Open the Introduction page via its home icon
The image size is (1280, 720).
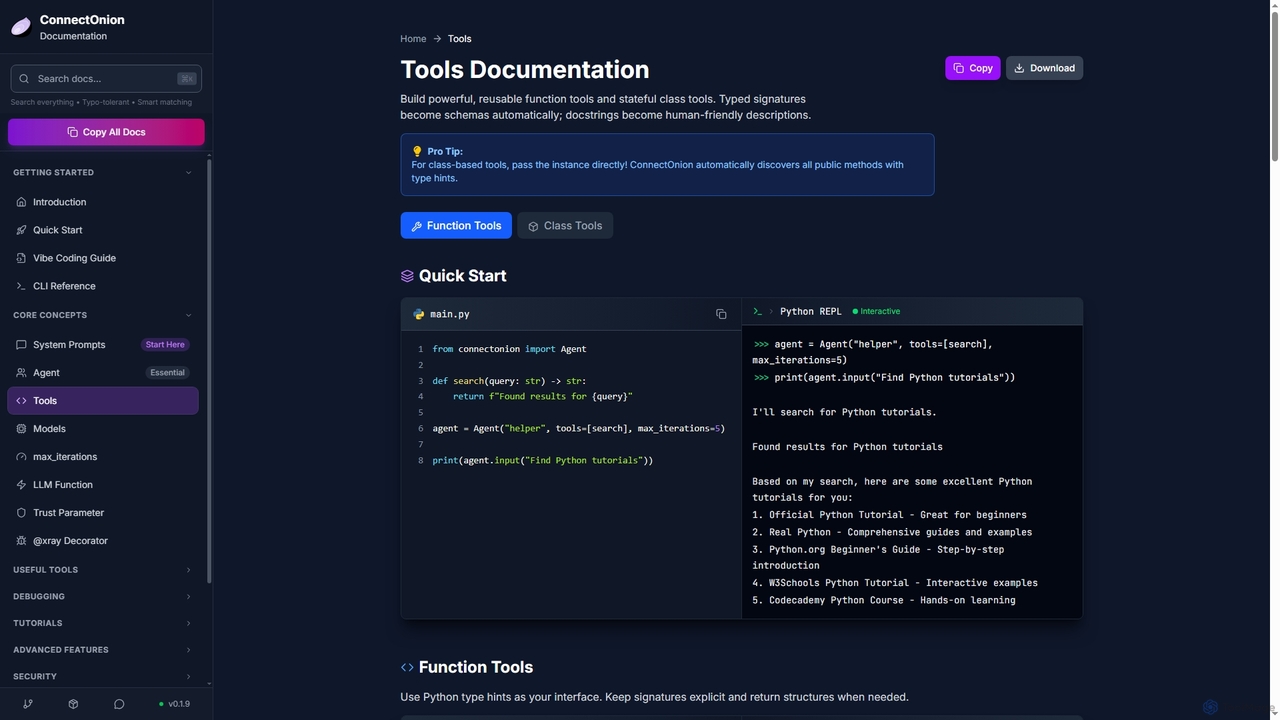22,202
